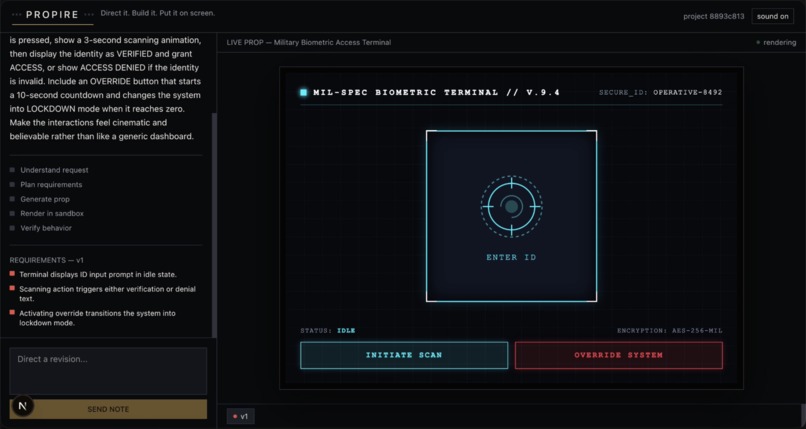
Task: Focus the Direct a revision input
Action: coord(108,371)
